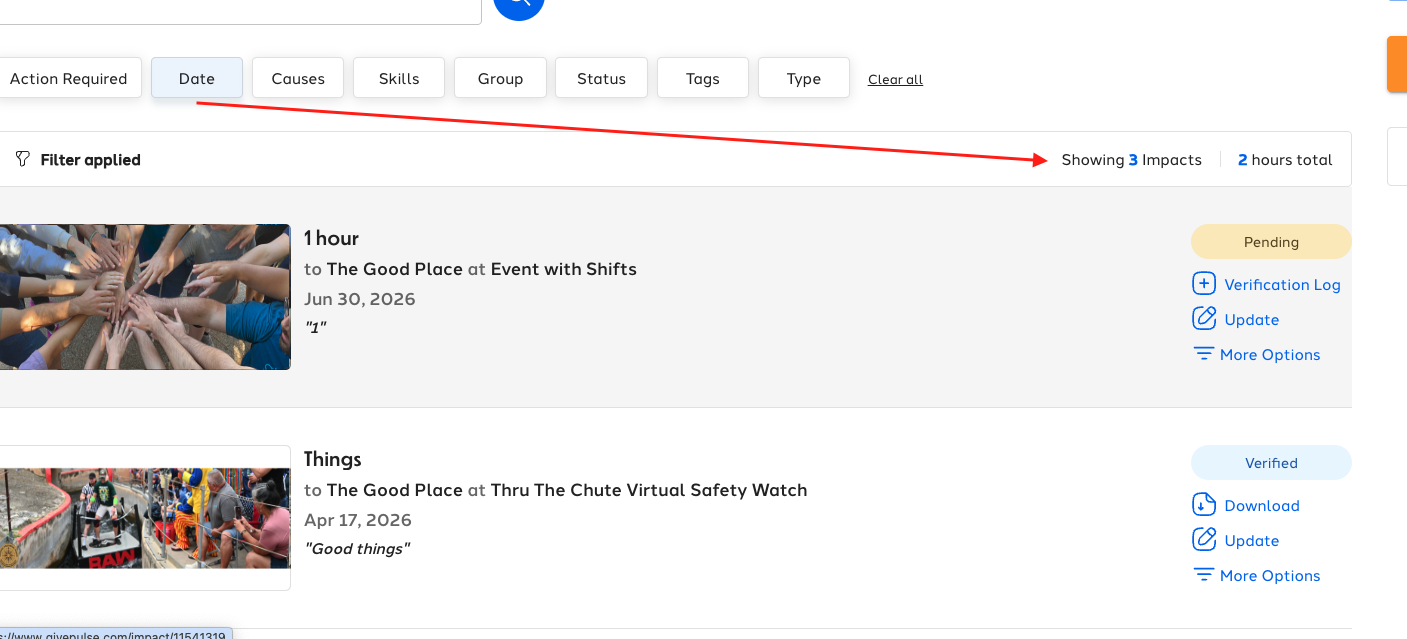Toggle the Action Required filter
1407x639 pixels.
tap(68, 78)
